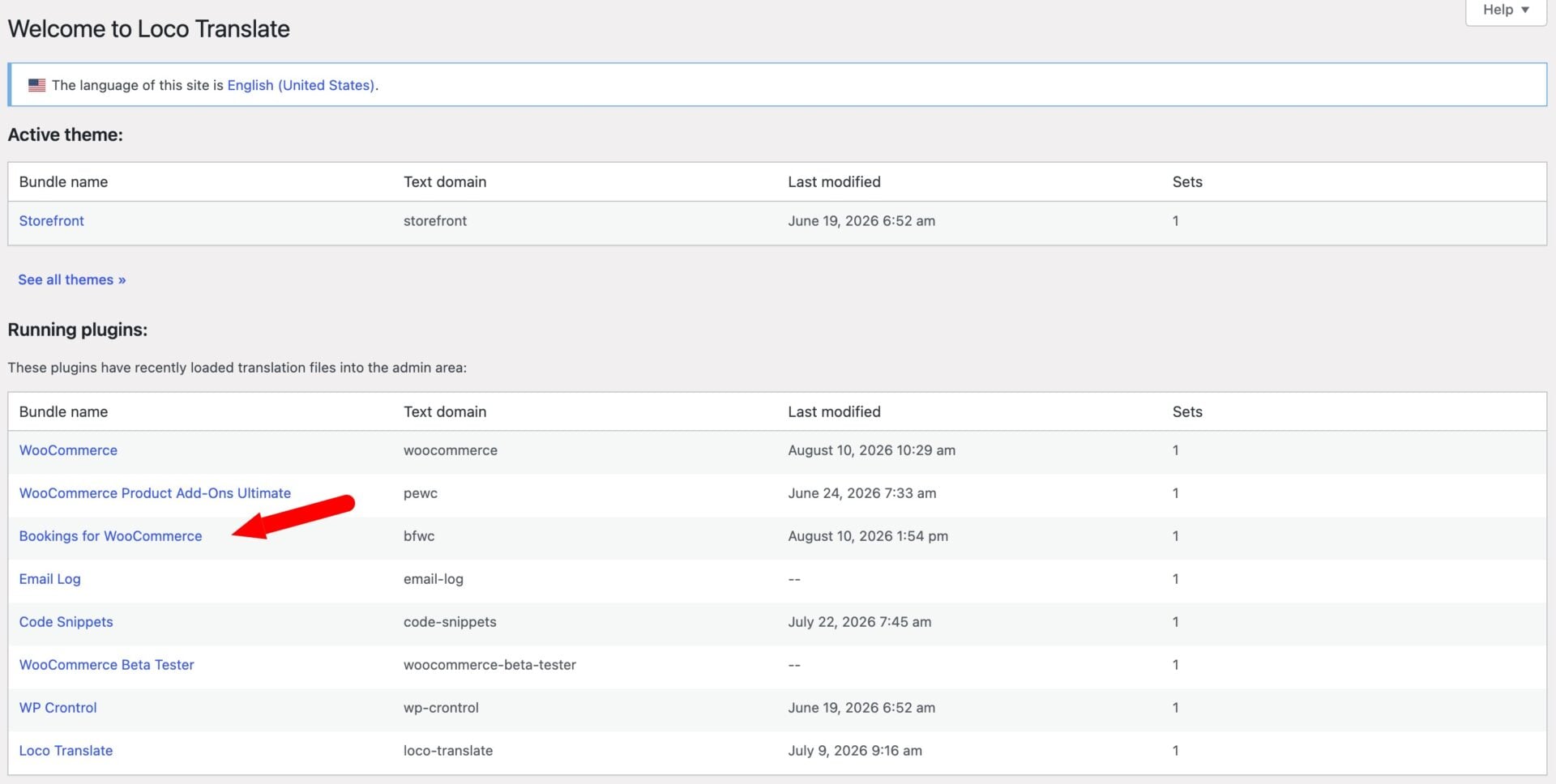Open the WooCommerce Beta Tester bundle

(x=106, y=665)
